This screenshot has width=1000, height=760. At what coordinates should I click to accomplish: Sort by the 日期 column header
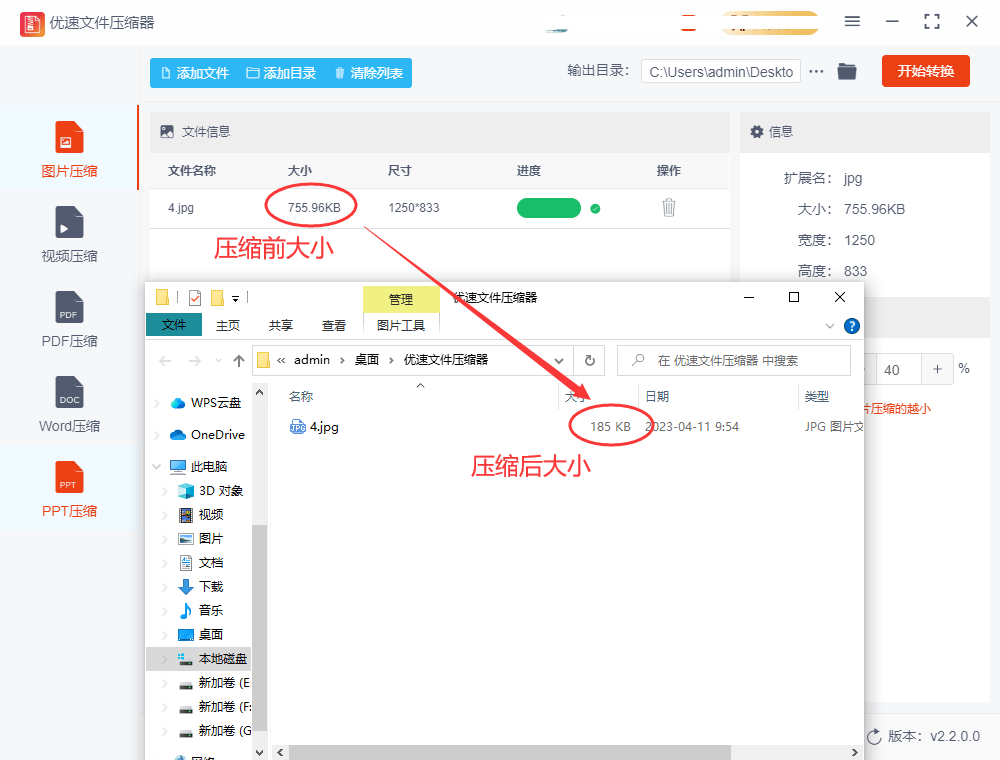point(657,397)
